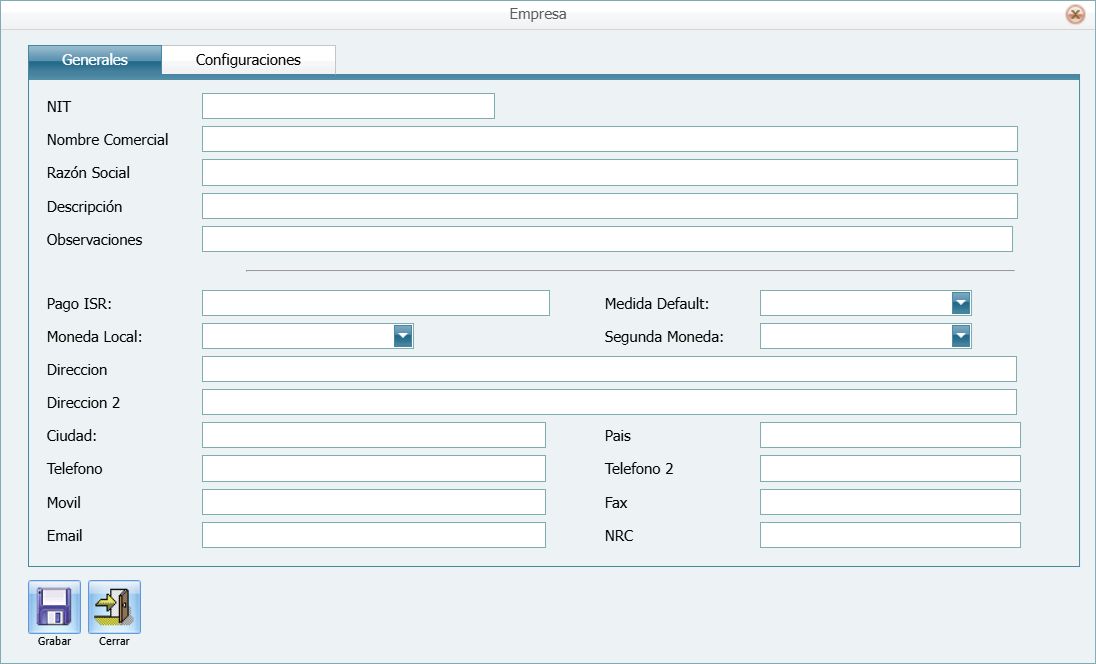
Task: Click the Cerrar exit door icon
Action: (x=114, y=606)
